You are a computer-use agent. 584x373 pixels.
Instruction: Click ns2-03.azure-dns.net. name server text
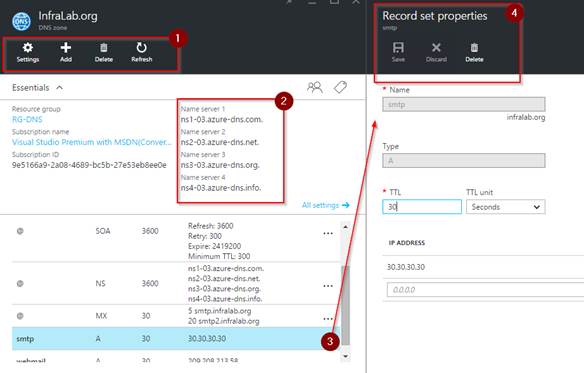point(220,142)
